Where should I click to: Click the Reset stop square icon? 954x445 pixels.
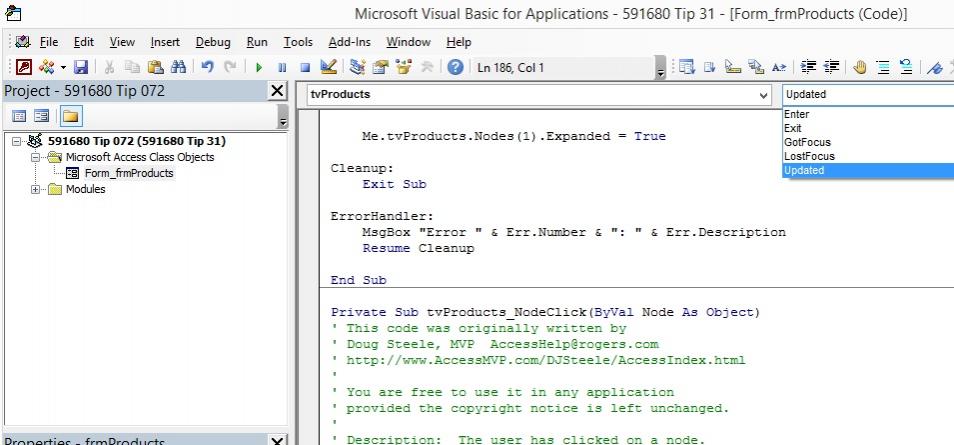(305, 67)
